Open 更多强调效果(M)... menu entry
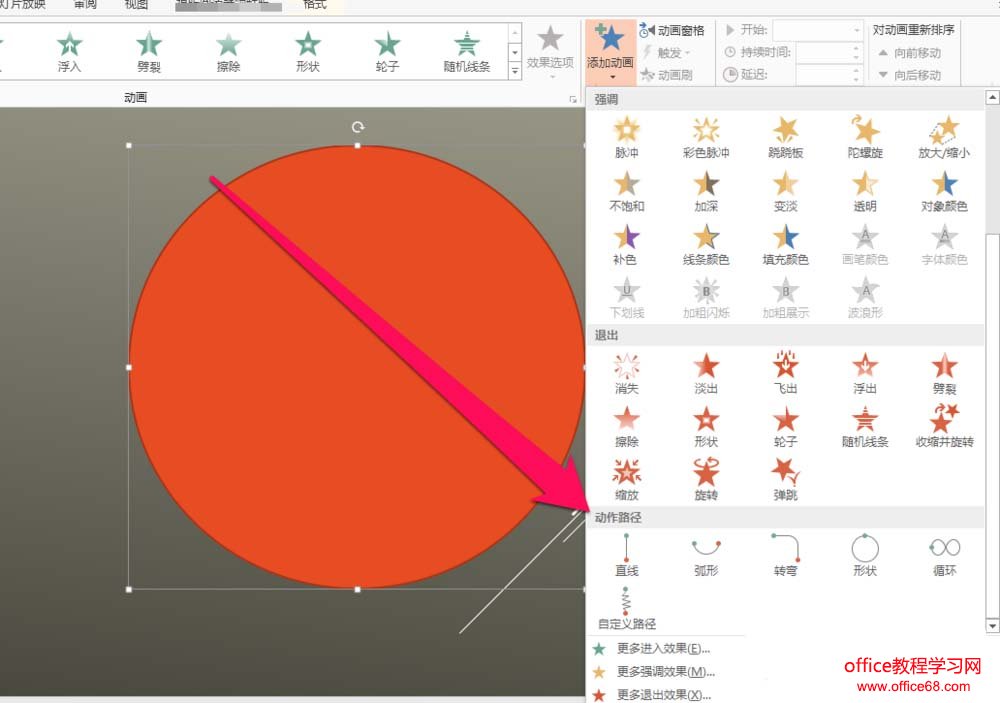The width and height of the screenshot is (1000, 703). [x=665, y=672]
